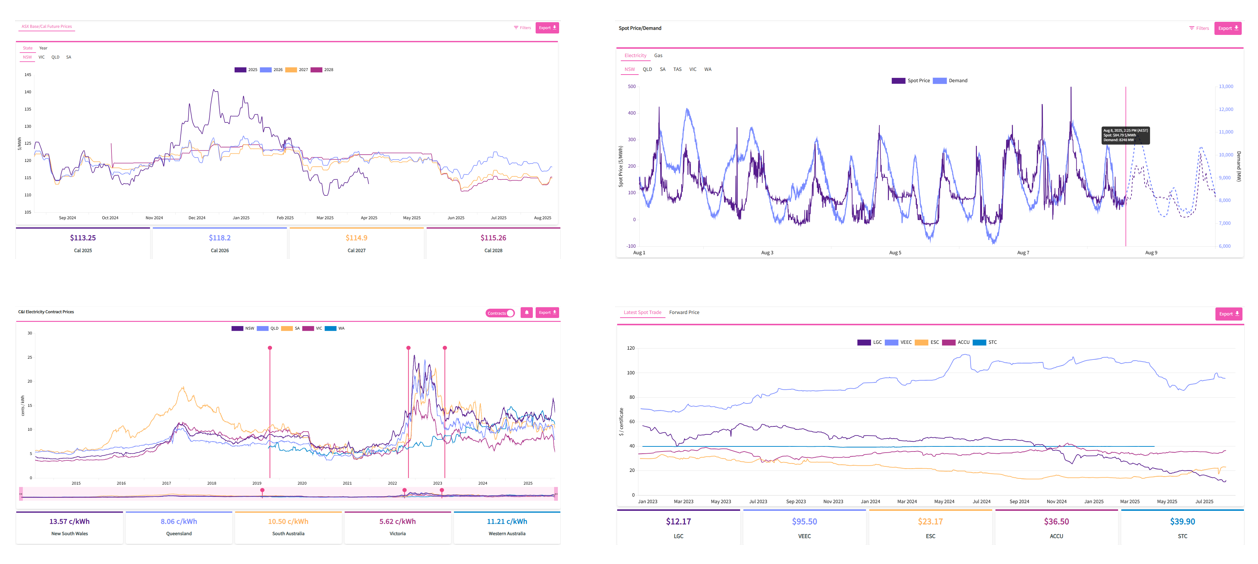Export the ASX Base/Cal Future Prices chart
Viewport: 1258px width, 564px height.
[546, 28]
